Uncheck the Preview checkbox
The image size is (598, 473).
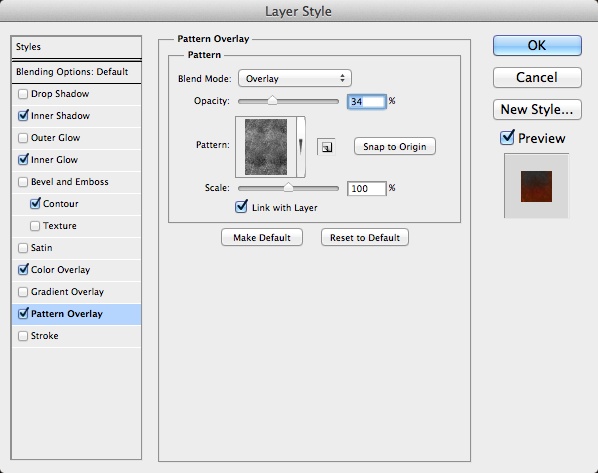(x=507, y=138)
